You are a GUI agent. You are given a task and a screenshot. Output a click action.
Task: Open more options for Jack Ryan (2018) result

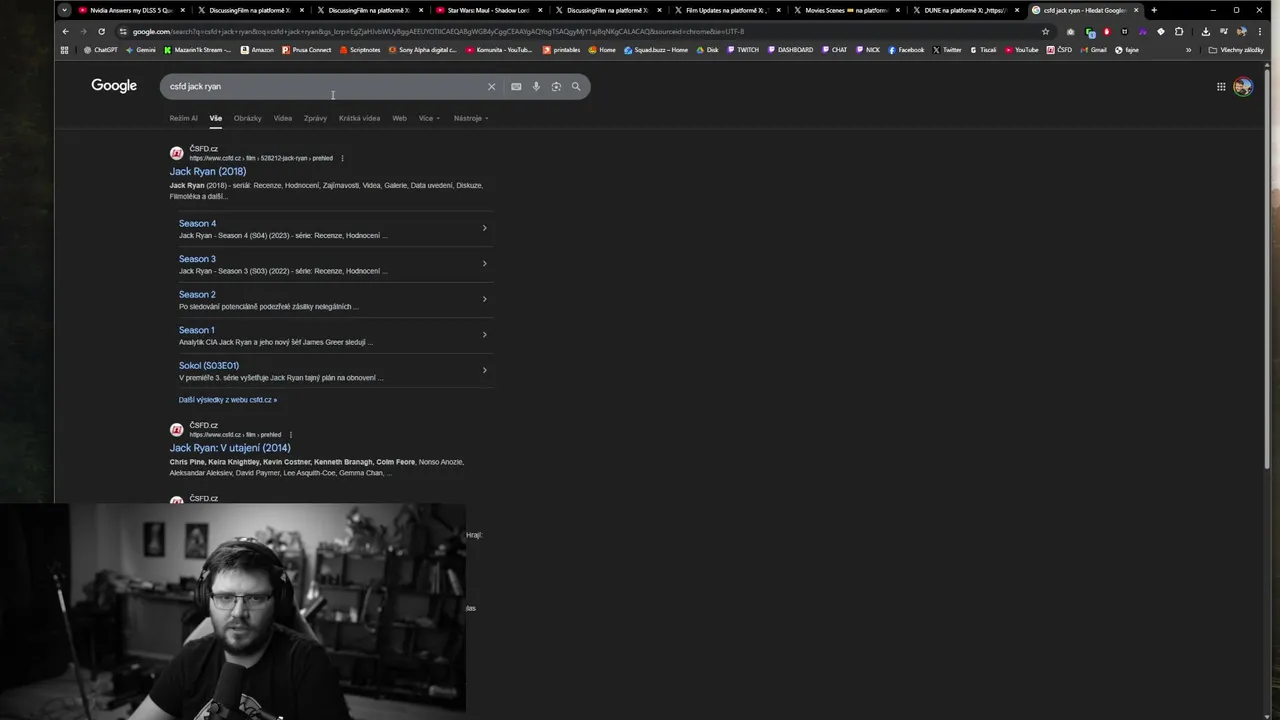(342, 158)
